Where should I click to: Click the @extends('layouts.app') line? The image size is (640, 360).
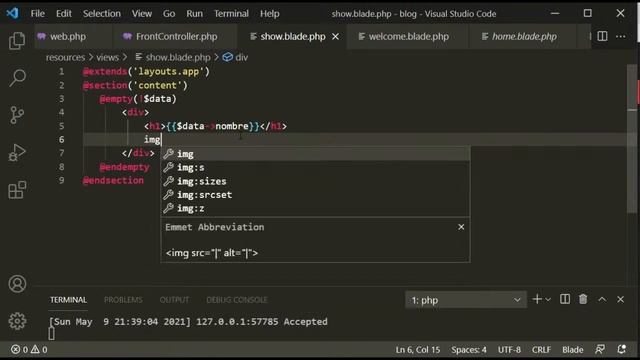pyautogui.click(x=146, y=71)
